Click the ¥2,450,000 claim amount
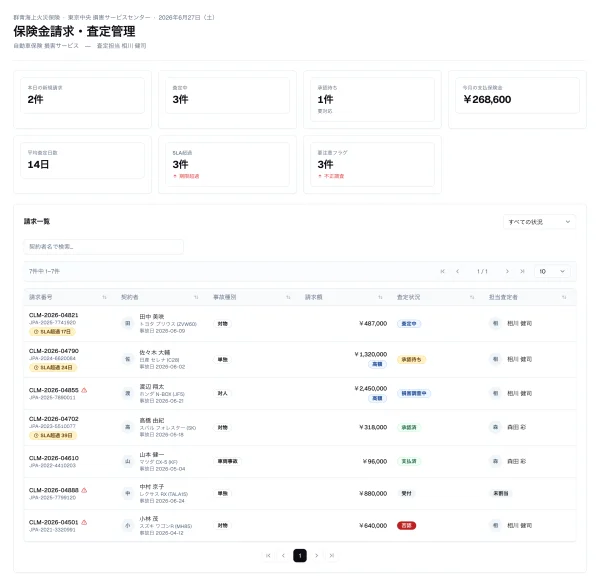This screenshot has width=600, height=586. 371,388
